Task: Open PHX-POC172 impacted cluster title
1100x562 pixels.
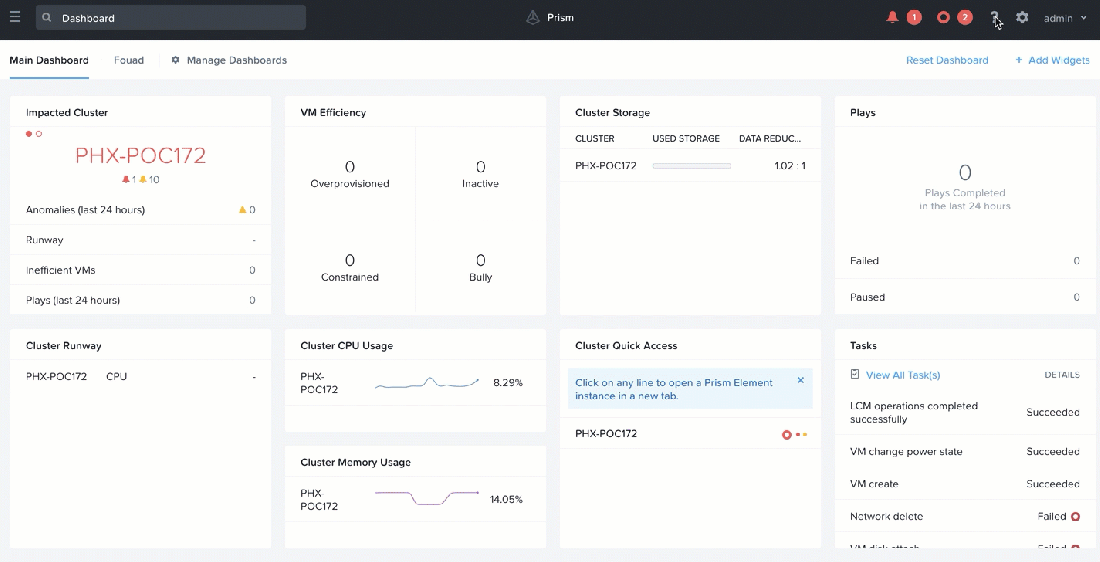Action: (140, 155)
